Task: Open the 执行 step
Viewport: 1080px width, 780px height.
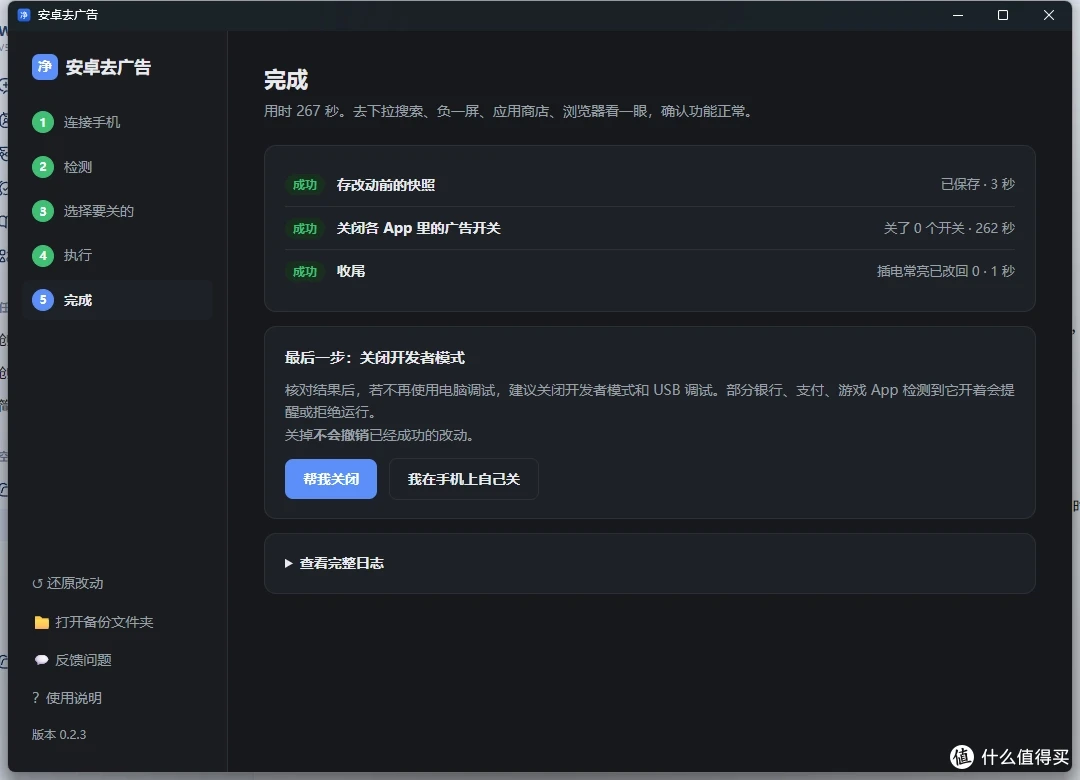Action: [117, 256]
